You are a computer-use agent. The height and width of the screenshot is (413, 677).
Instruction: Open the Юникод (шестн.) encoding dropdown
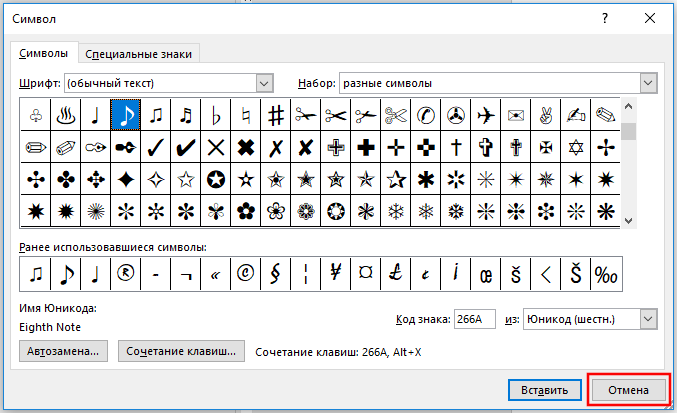tap(648, 319)
